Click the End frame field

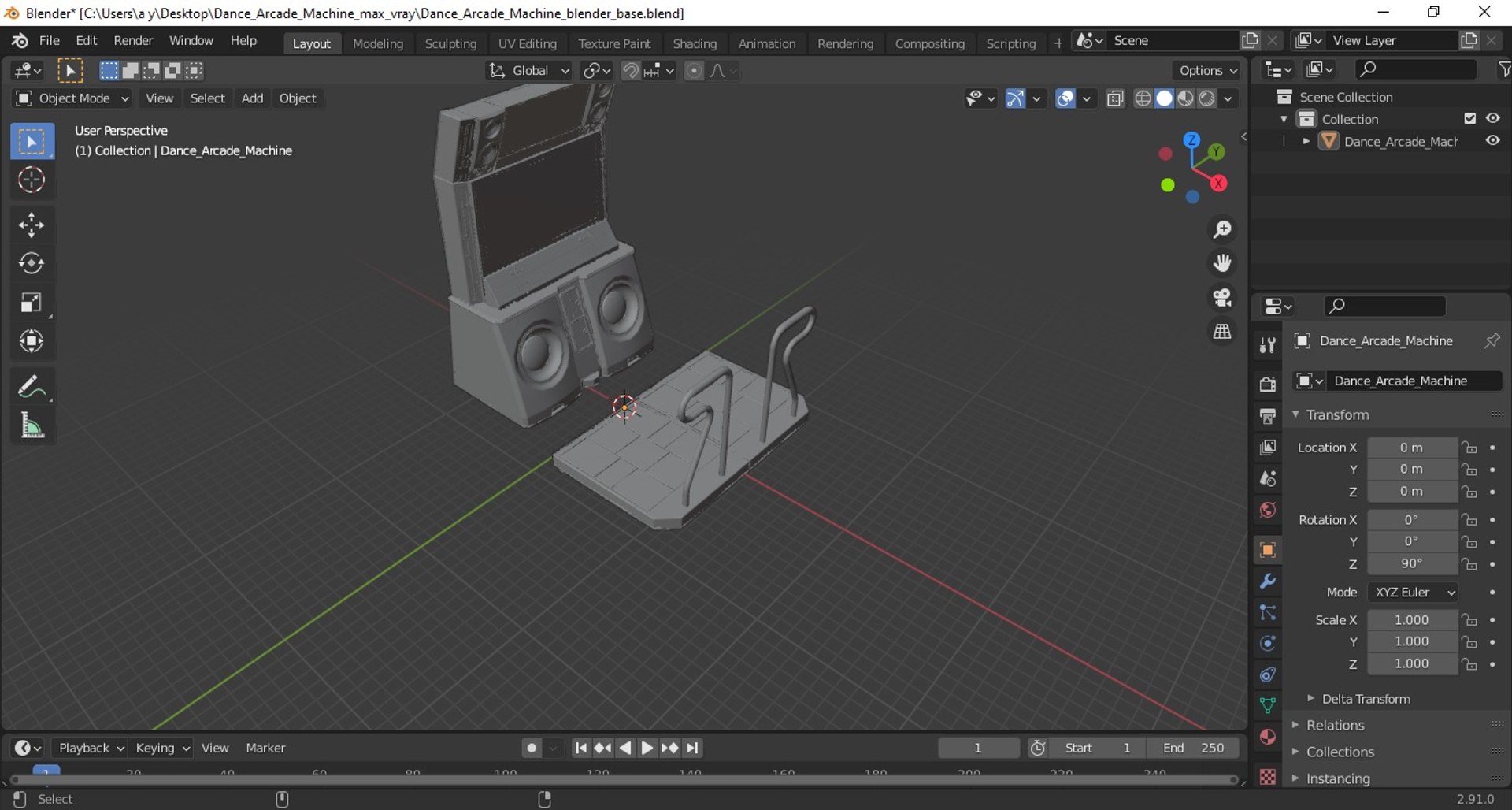pos(1194,748)
